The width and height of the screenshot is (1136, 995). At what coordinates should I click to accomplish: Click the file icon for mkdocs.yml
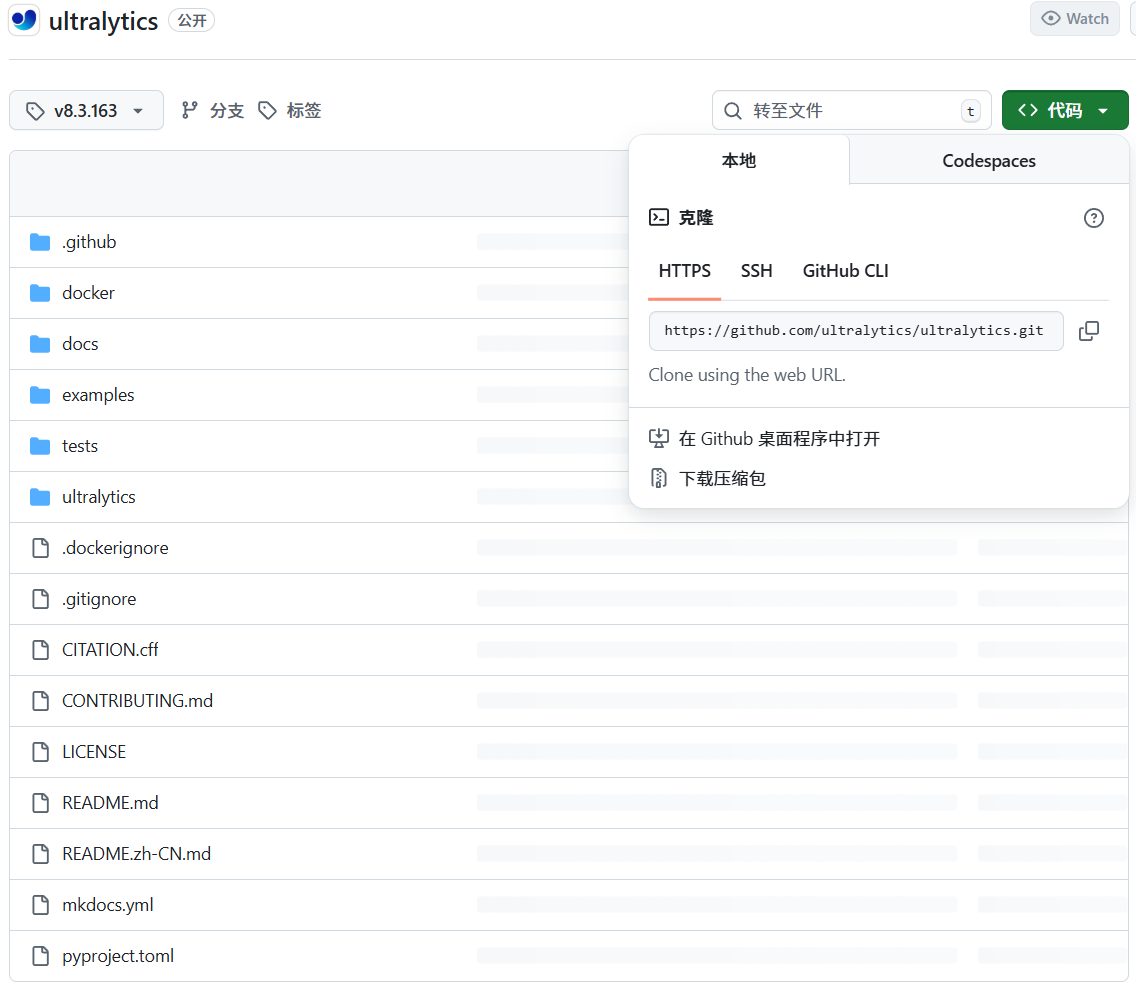pos(41,905)
